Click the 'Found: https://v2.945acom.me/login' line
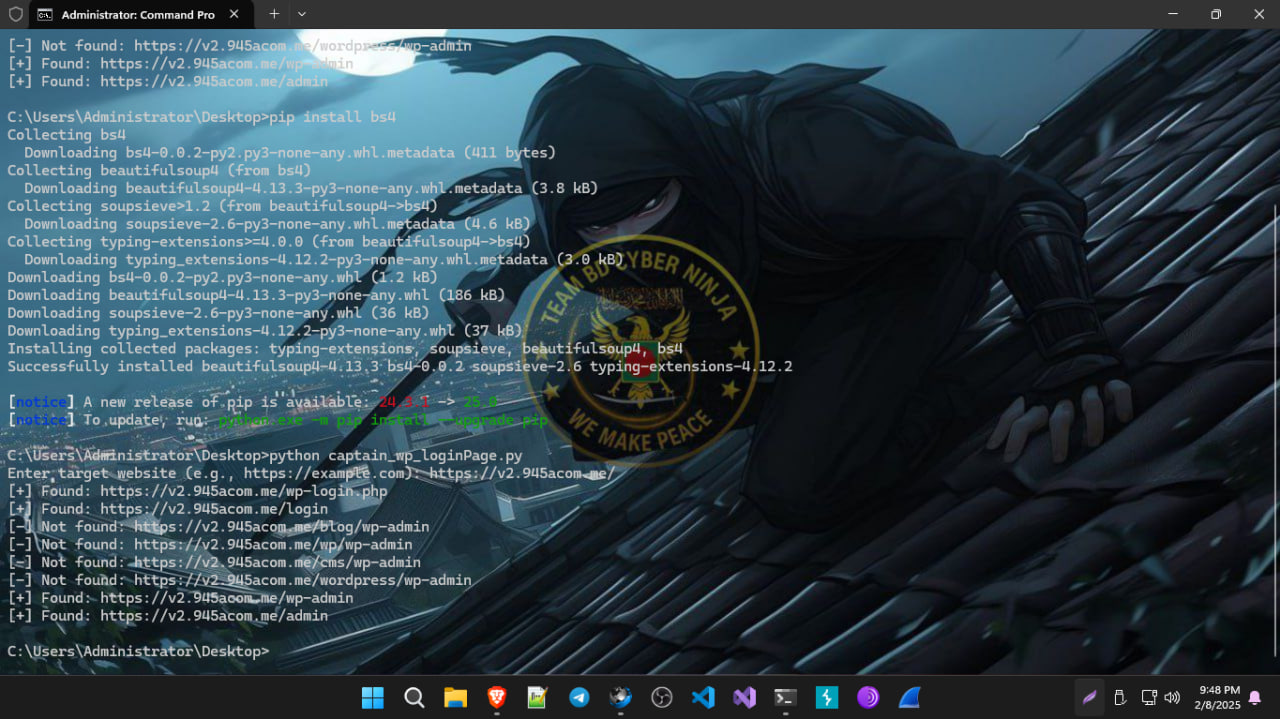Screen dimensions: 1280x719 tap(167, 509)
